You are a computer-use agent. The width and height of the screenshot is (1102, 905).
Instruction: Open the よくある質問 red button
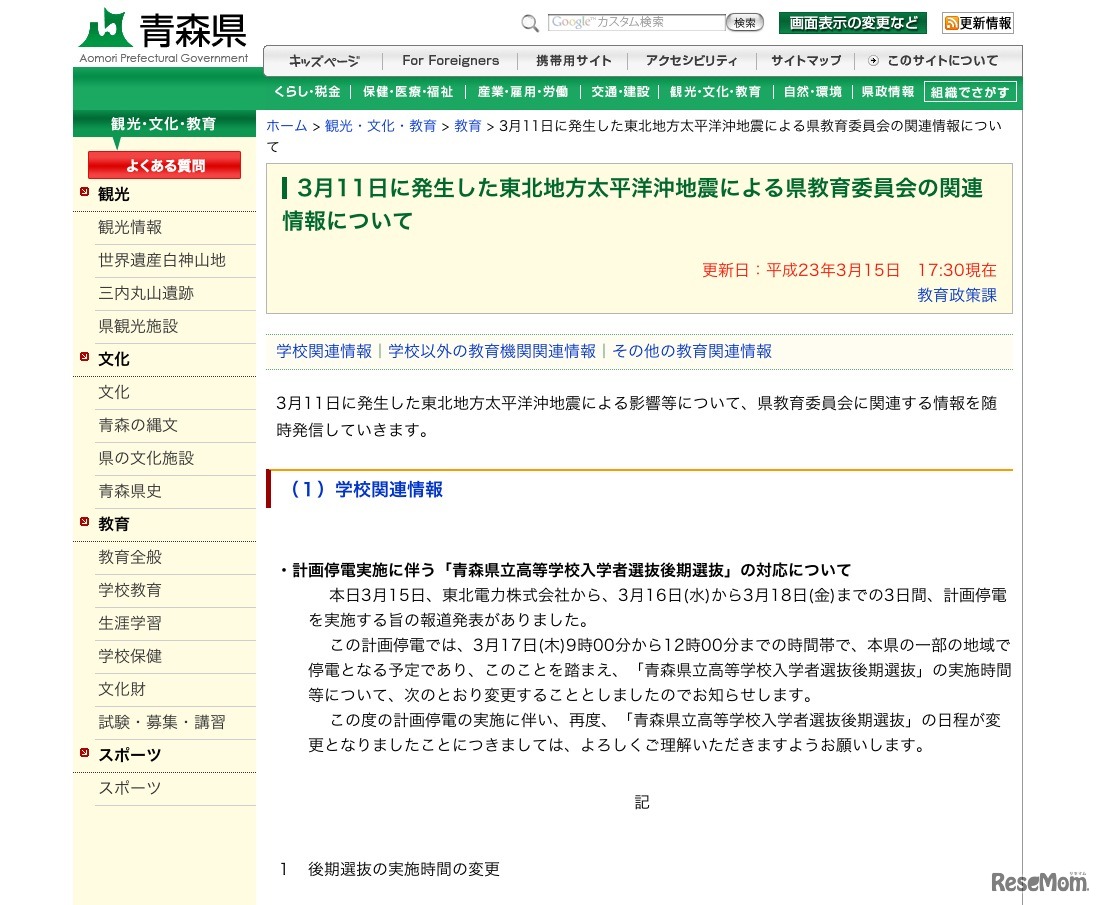pyautogui.click(x=164, y=164)
